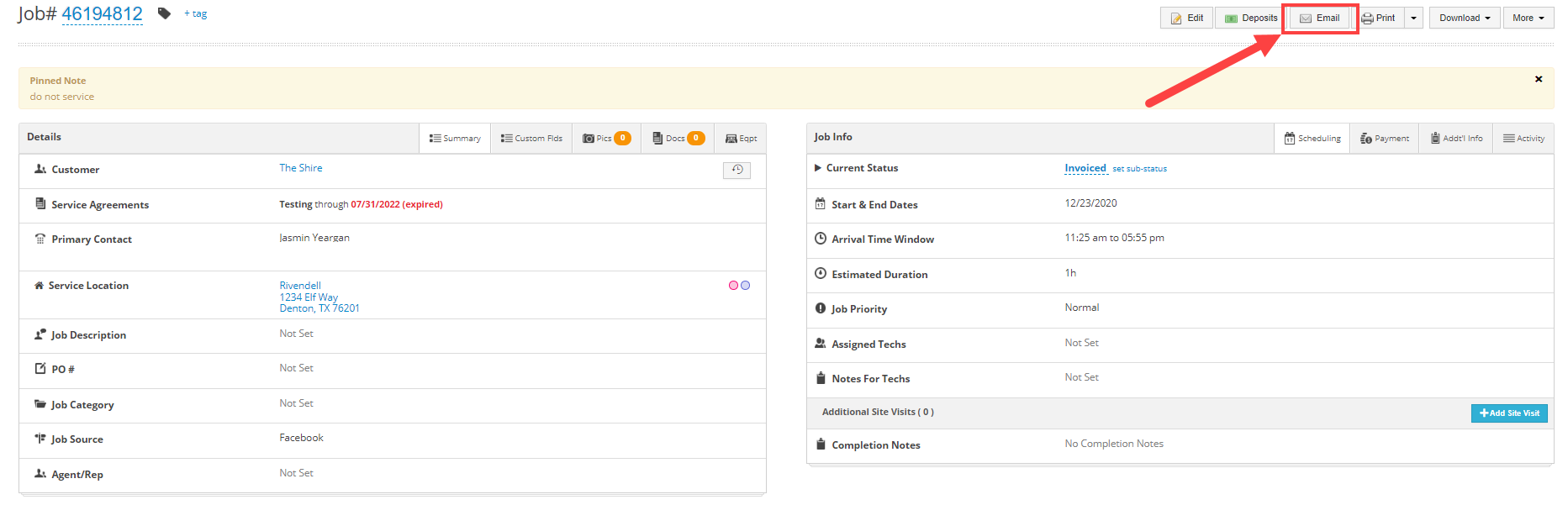Click the Estimated Duration clock icon
The image size is (1568, 505).
(x=821, y=273)
